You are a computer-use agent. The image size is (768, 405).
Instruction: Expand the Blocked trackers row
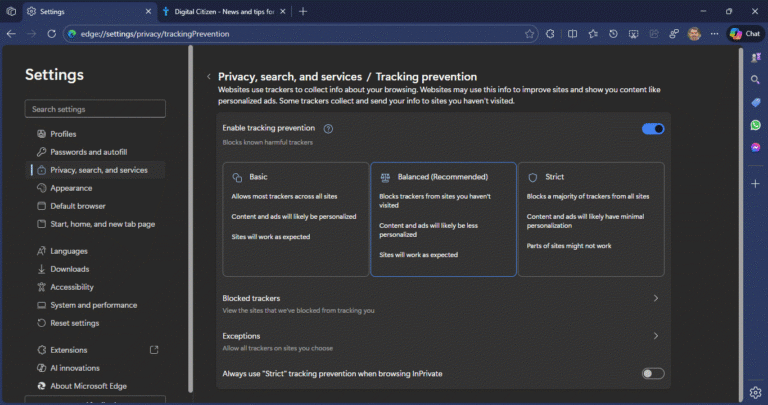click(443, 304)
